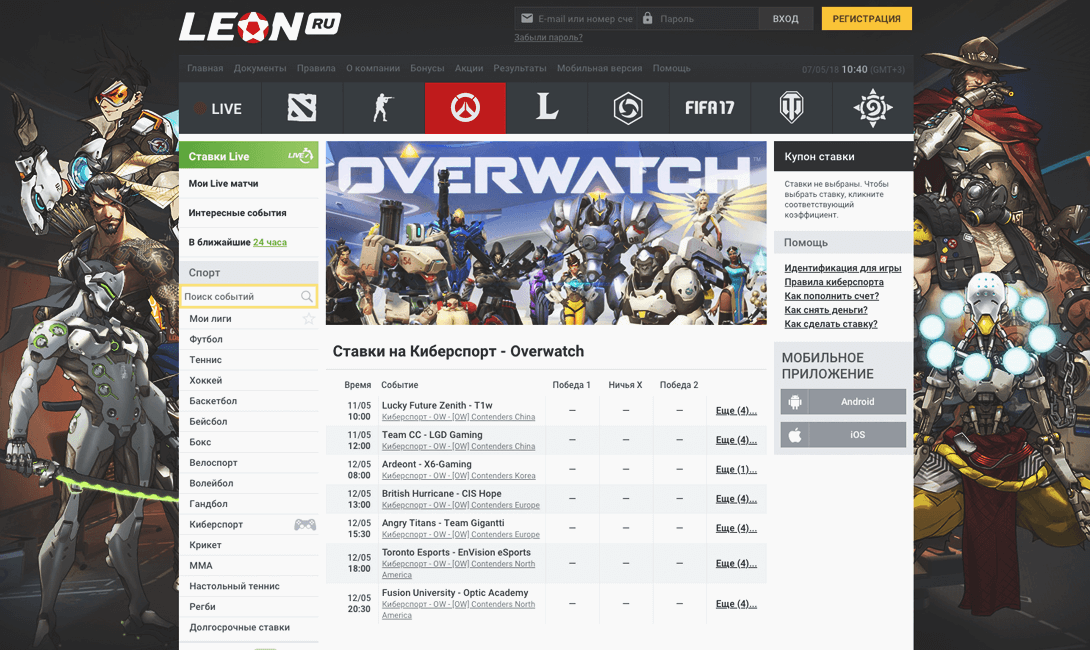The image size is (1090, 650).
Task: Open Мобильная версия menu item
Action: (599, 68)
